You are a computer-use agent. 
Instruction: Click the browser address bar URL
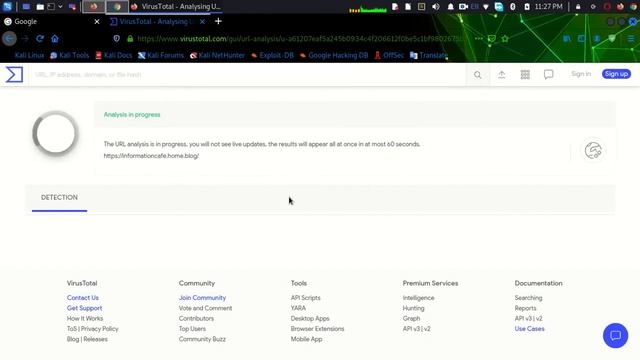pyautogui.click(x=300, y=38)
